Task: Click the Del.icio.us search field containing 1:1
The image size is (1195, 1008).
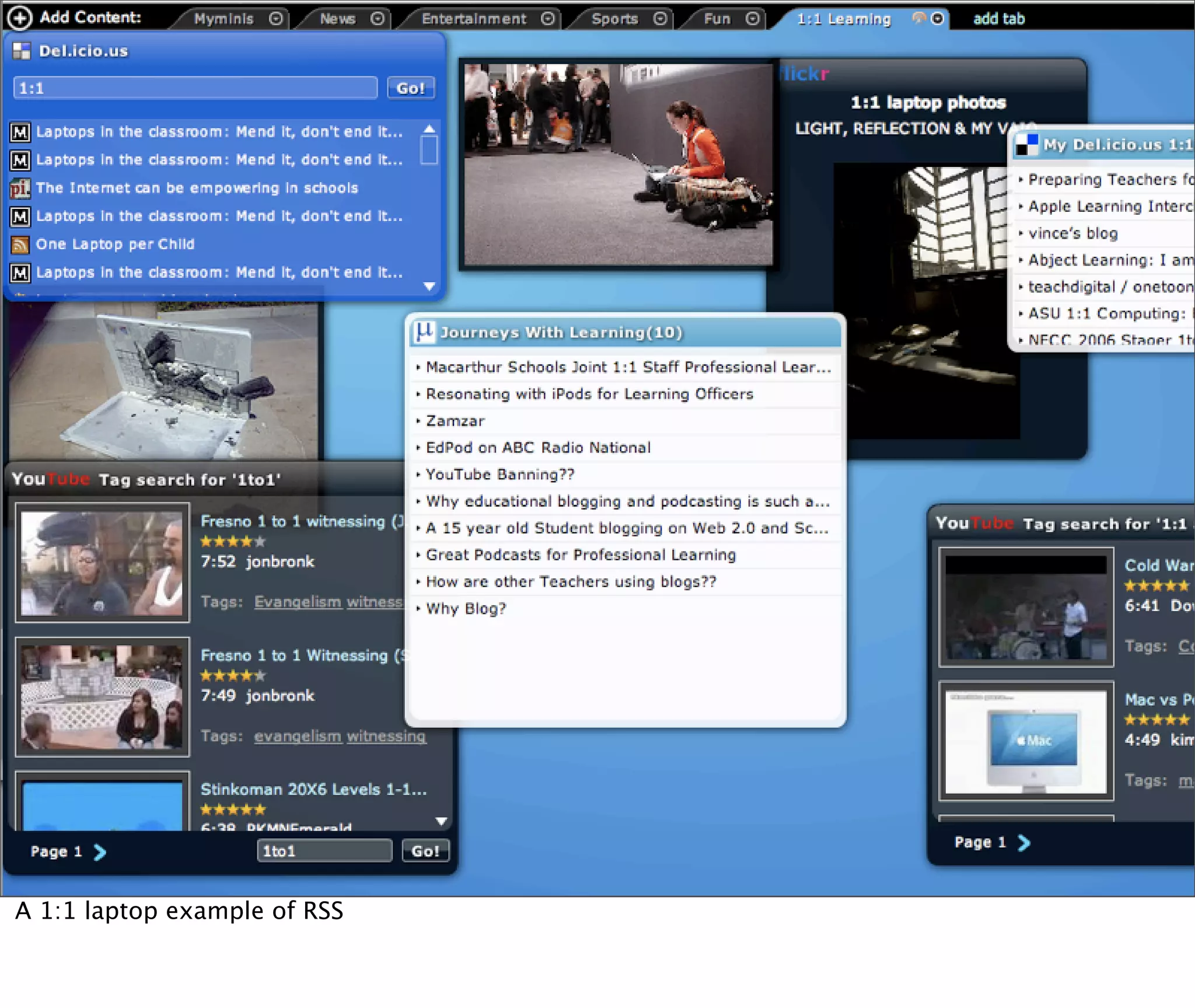Action: 195,88
